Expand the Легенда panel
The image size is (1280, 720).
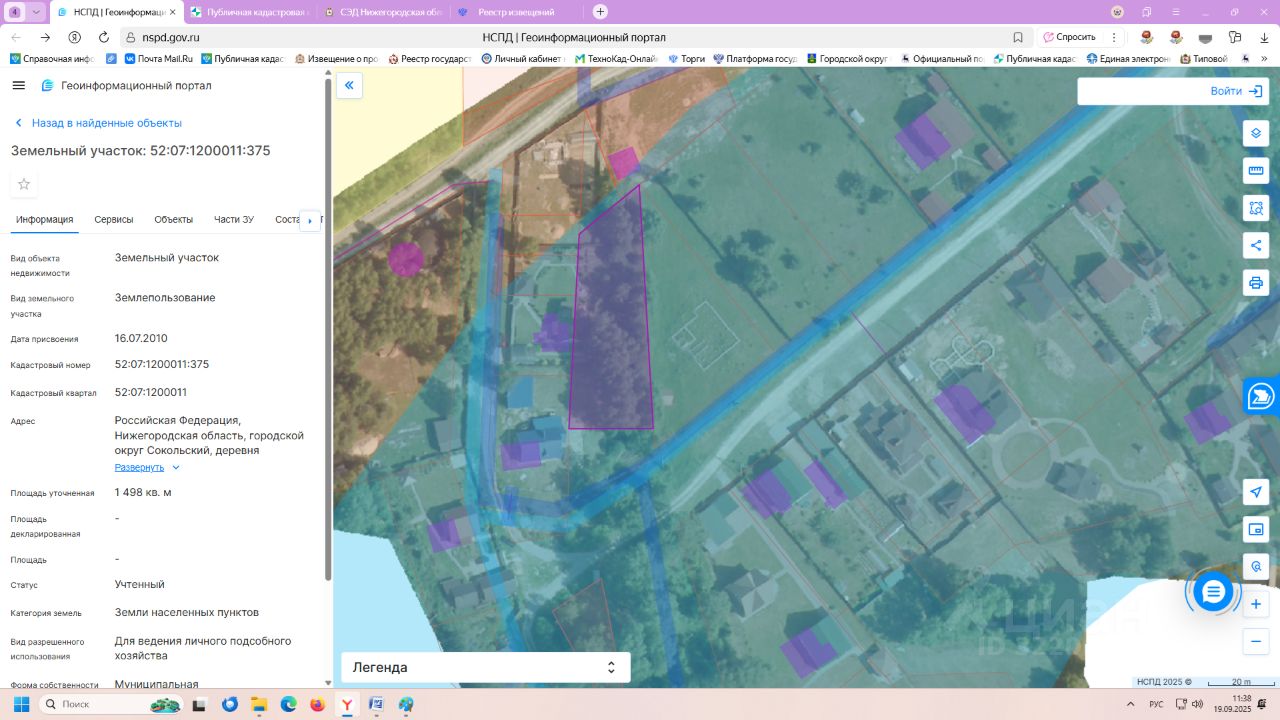point(486,667)
